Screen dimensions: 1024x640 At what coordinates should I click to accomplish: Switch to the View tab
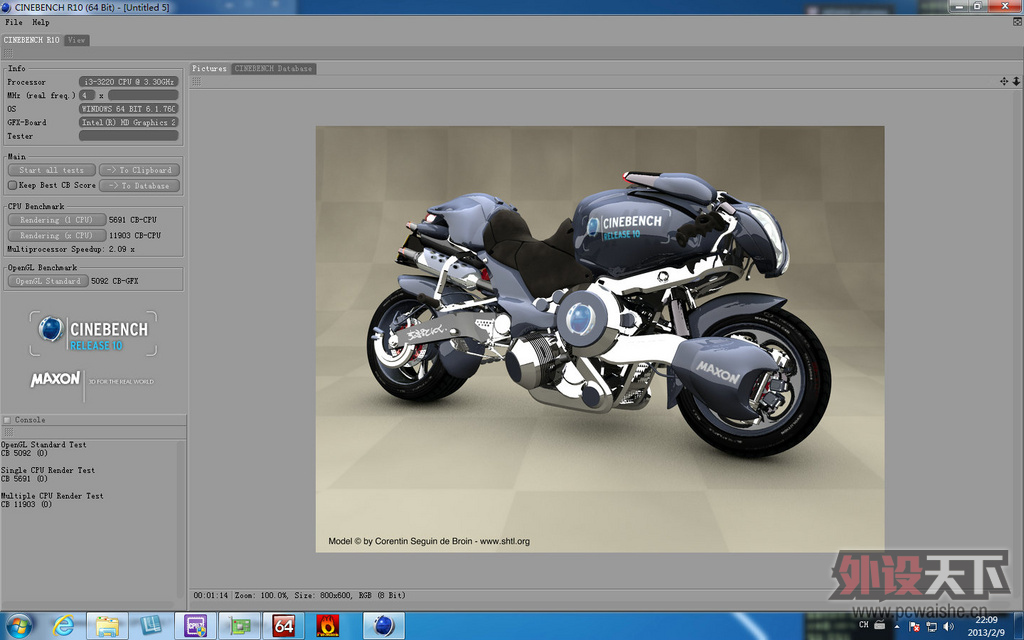pos(76,40)
